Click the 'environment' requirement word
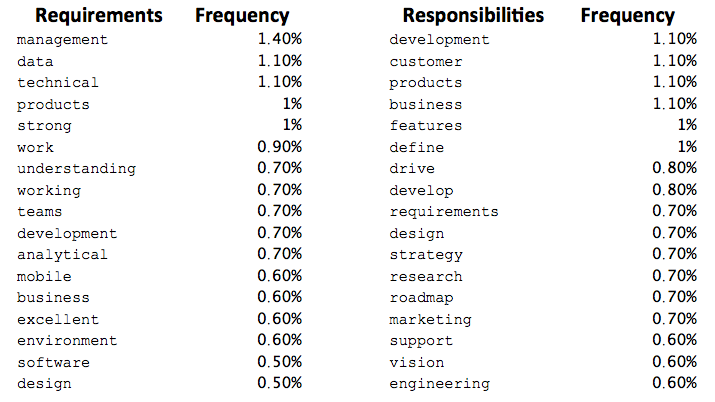Viewport: 715px width, 402px height. coord(67,341)
